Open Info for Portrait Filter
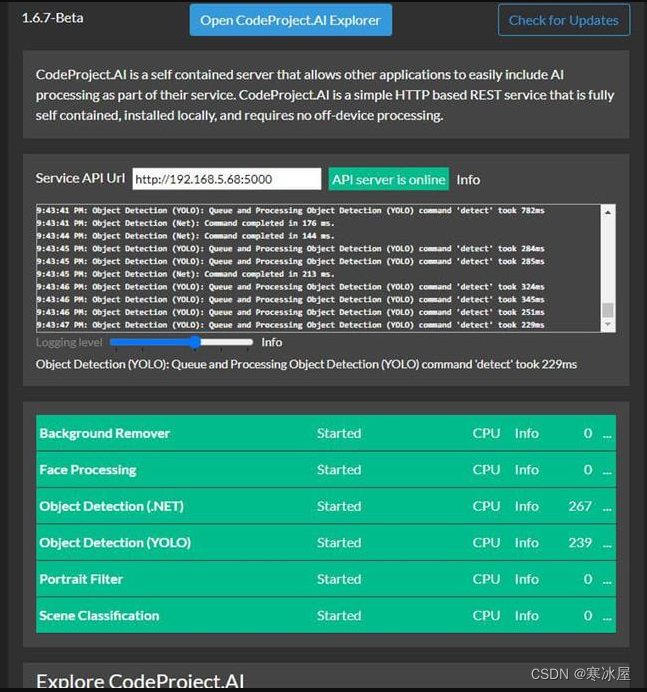Image resolution: width=647 pixels, height=692 pixels. (526, 579)
